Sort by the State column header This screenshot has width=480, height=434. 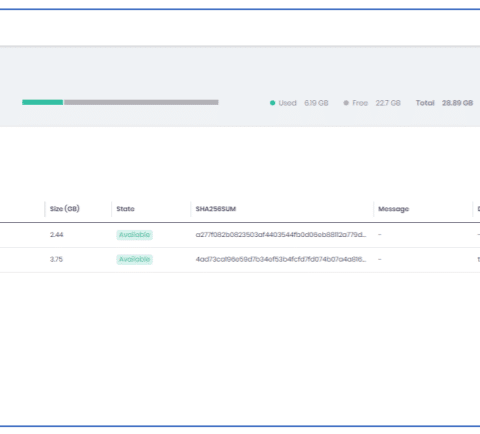pyautogui.click(x=125, y=209)
